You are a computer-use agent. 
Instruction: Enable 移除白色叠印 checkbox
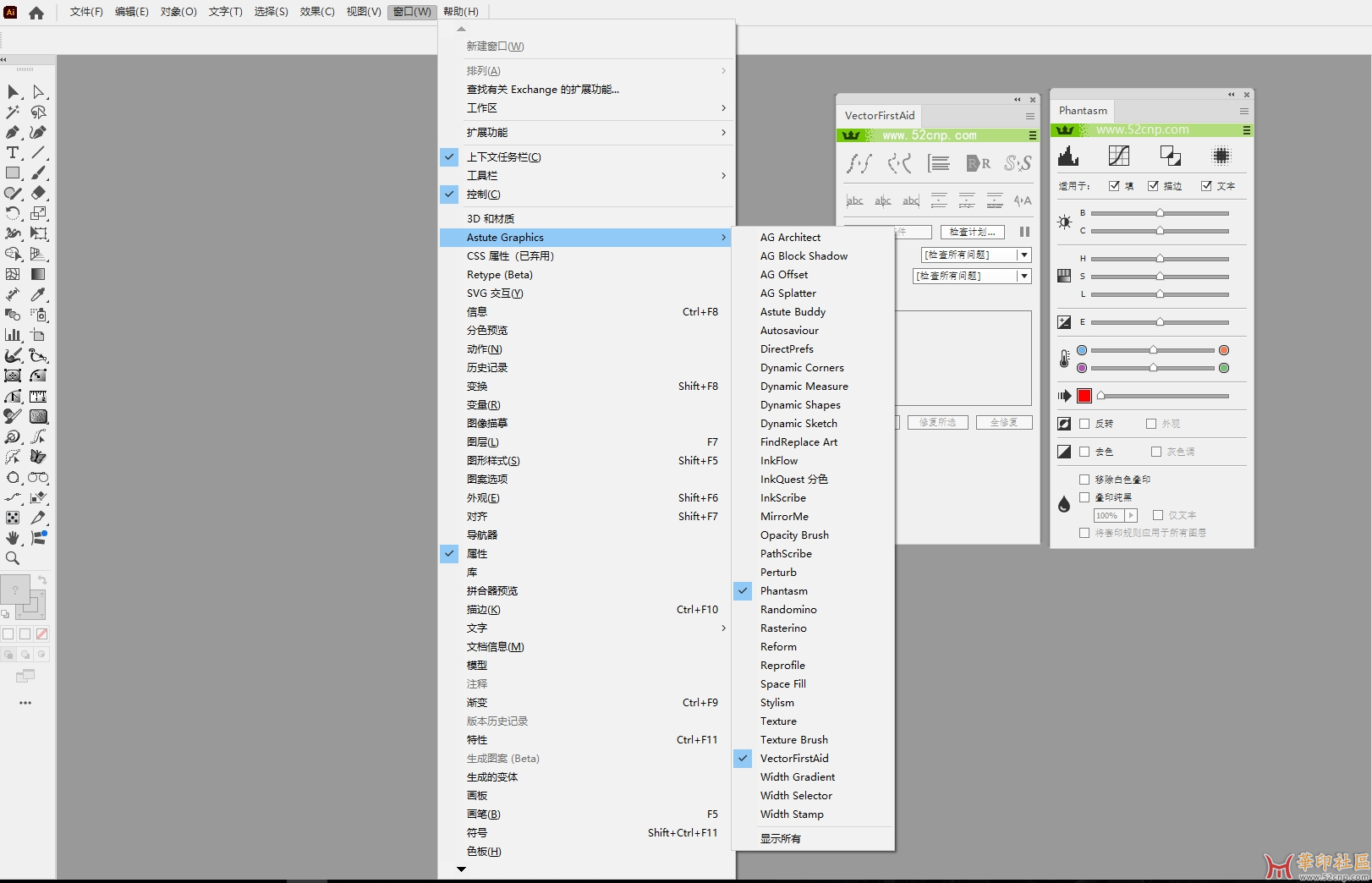tap(1084, 479)
